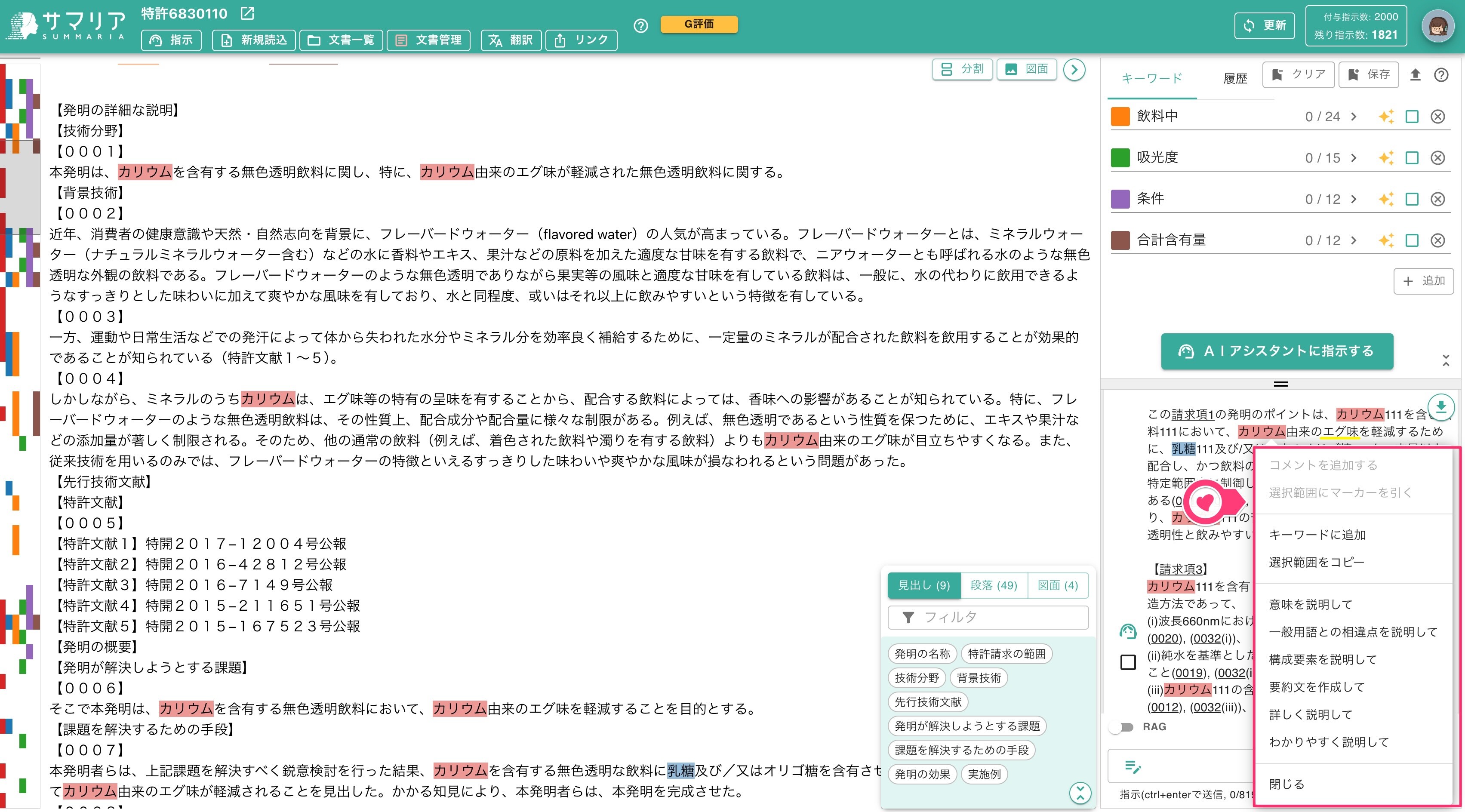The width and height of the screenshot is (1465, 812).
Task: Click the green 吸光度 color swatch
Action: click(x=1120, y=157)
